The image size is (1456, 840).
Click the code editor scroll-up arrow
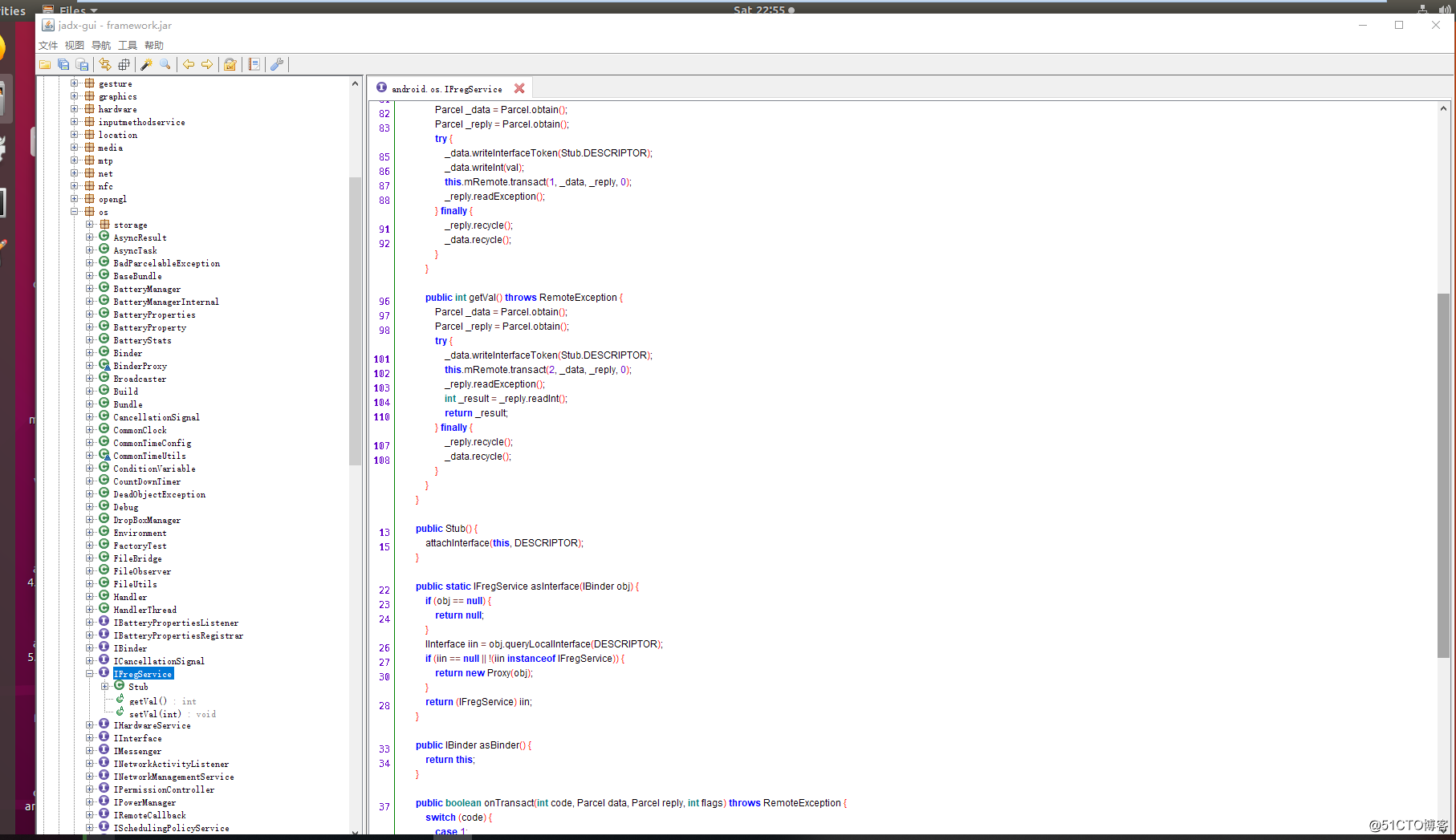tap(1443, 108)
